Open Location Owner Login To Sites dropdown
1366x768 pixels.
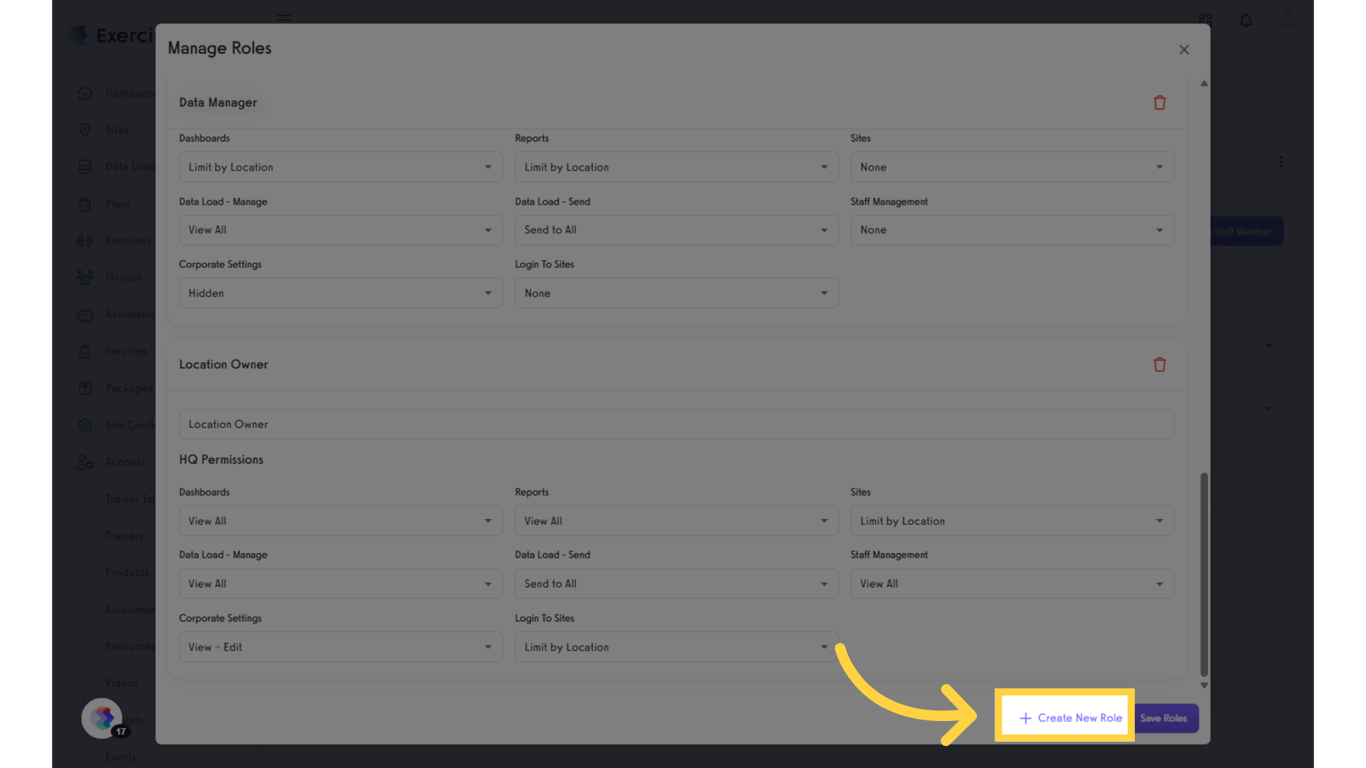pyautogui.click(x=676, y=647)
